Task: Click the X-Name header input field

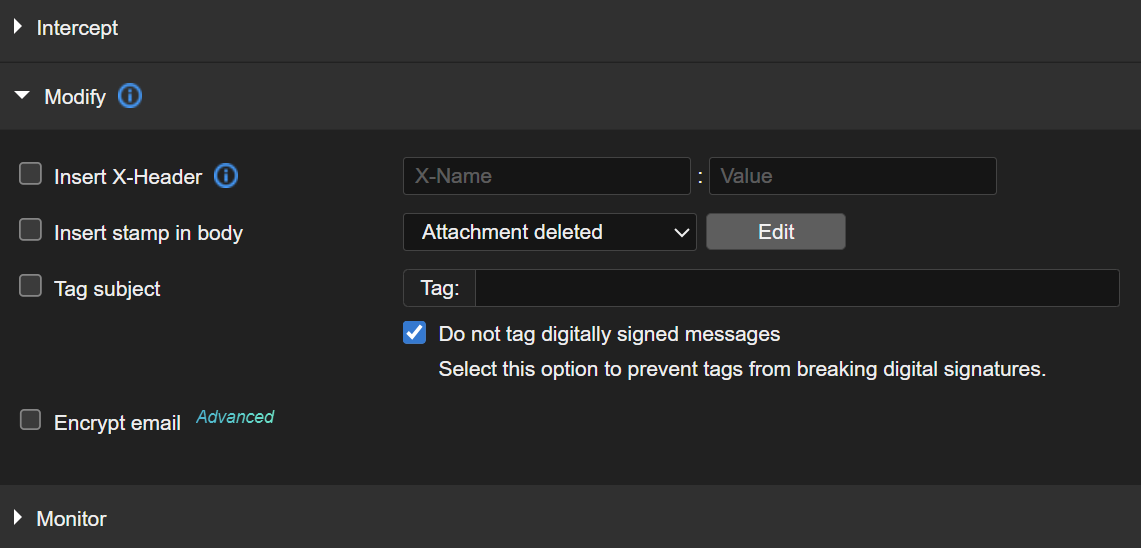Action: click(546, 176)
